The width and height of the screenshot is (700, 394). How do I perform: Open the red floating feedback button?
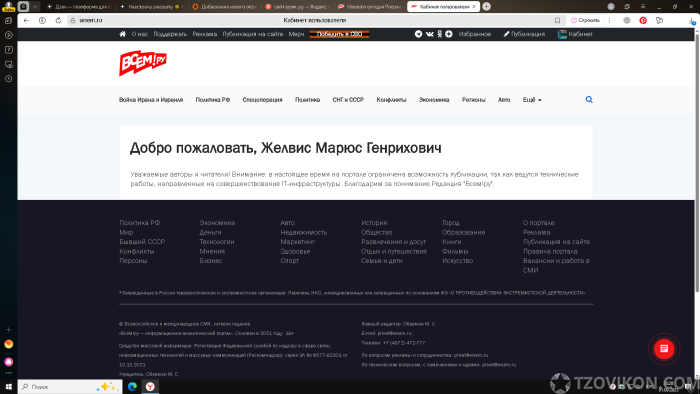coord(664,348)
